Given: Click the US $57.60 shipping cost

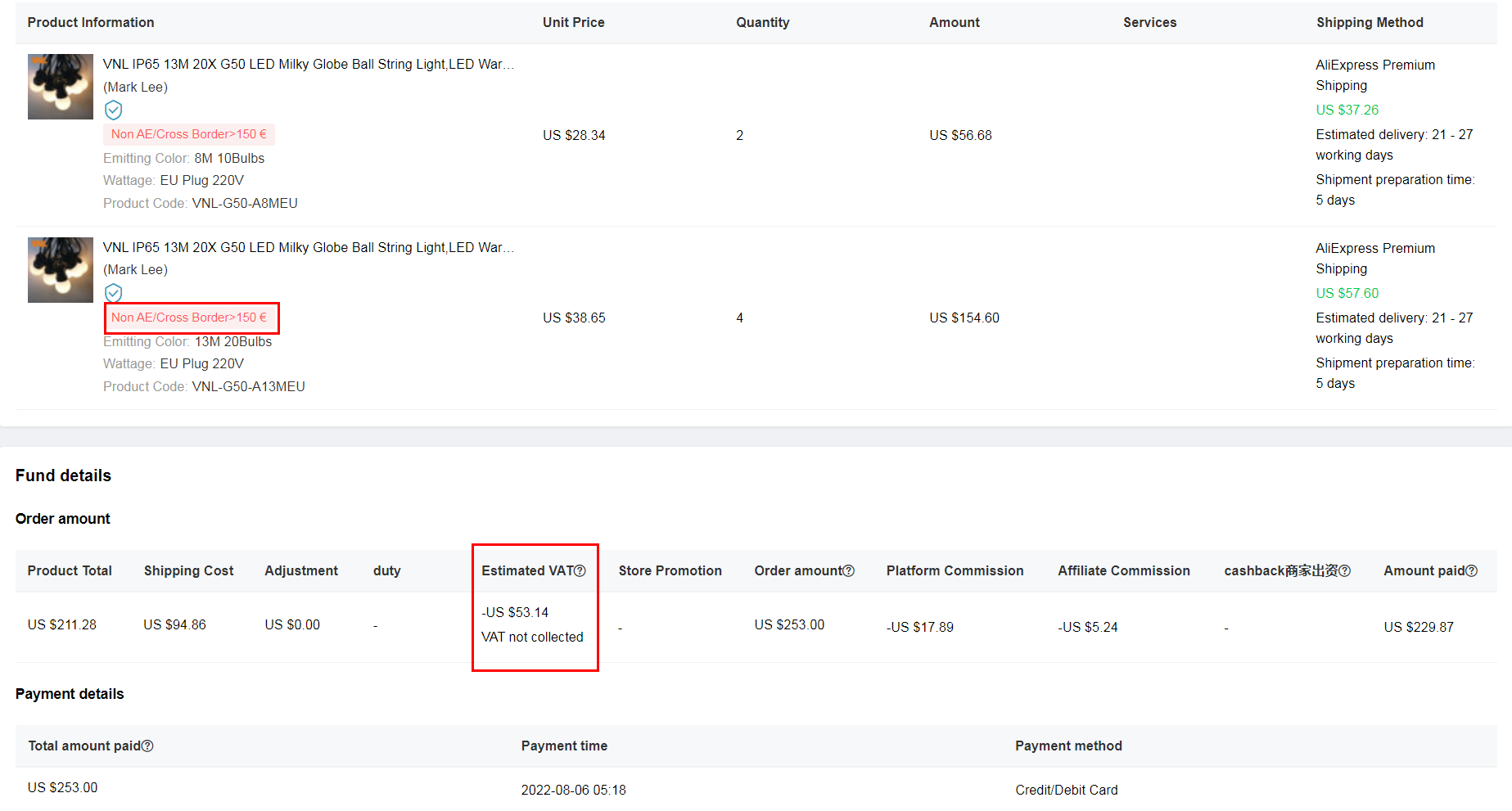Looking at the screenshot, I should click(x=1347, y=293).
